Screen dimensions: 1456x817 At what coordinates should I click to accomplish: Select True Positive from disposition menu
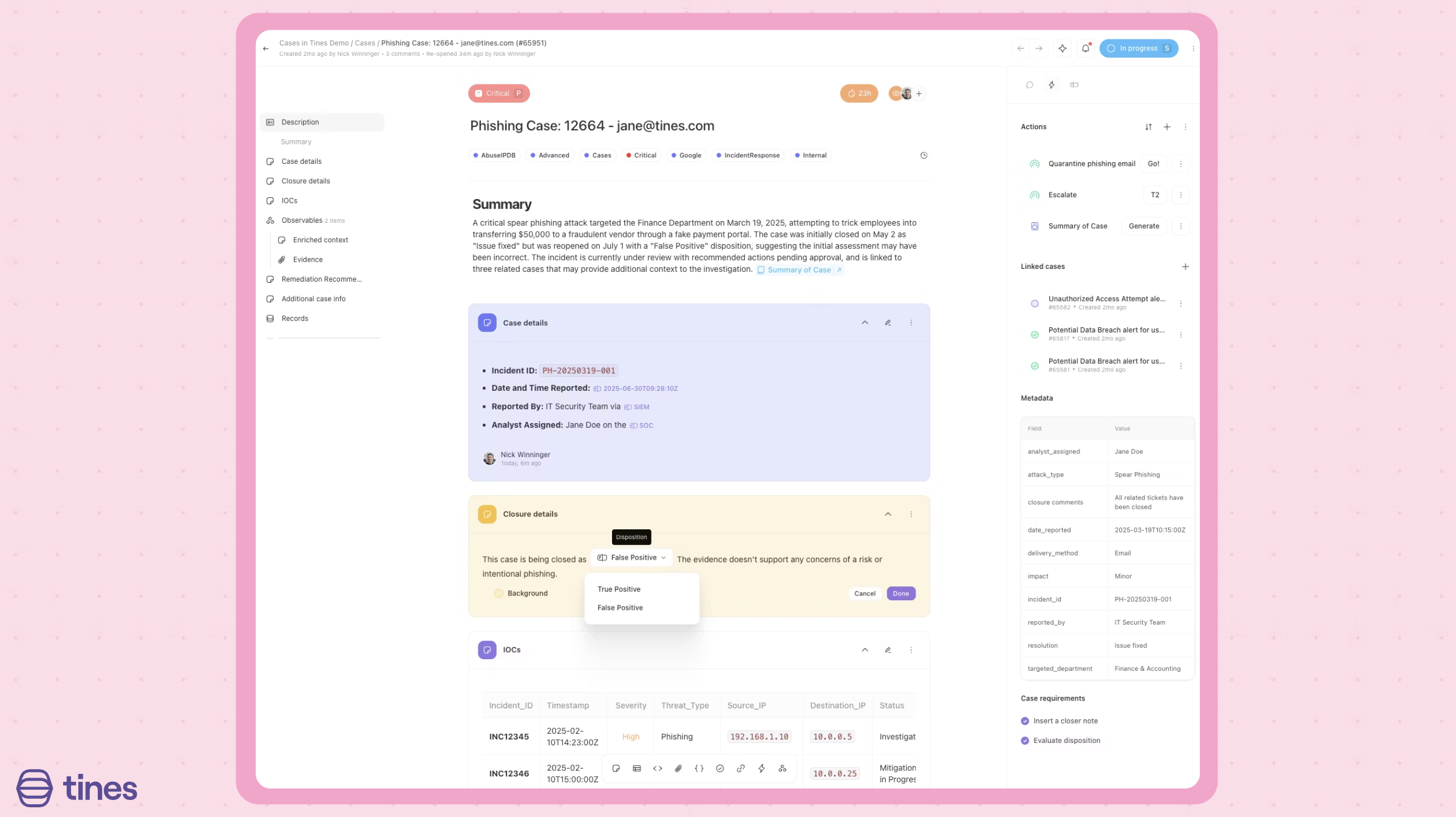[619, 589]
